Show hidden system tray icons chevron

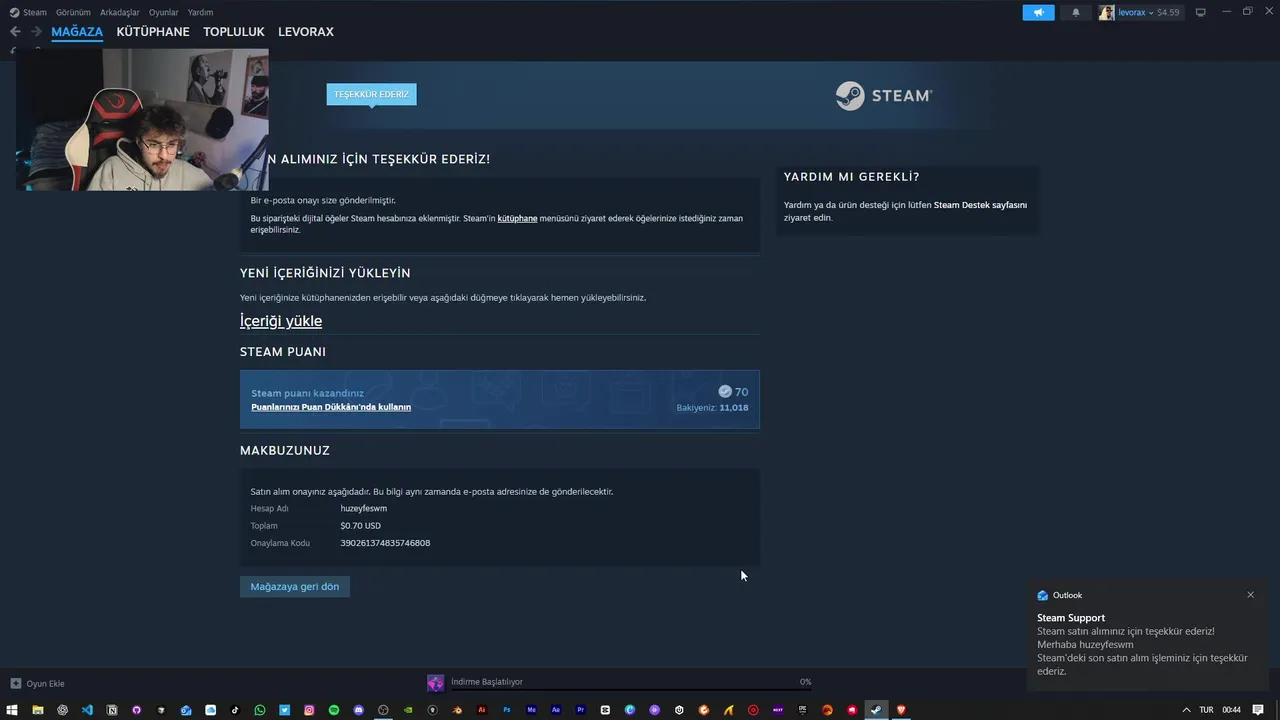[1185, 710]
